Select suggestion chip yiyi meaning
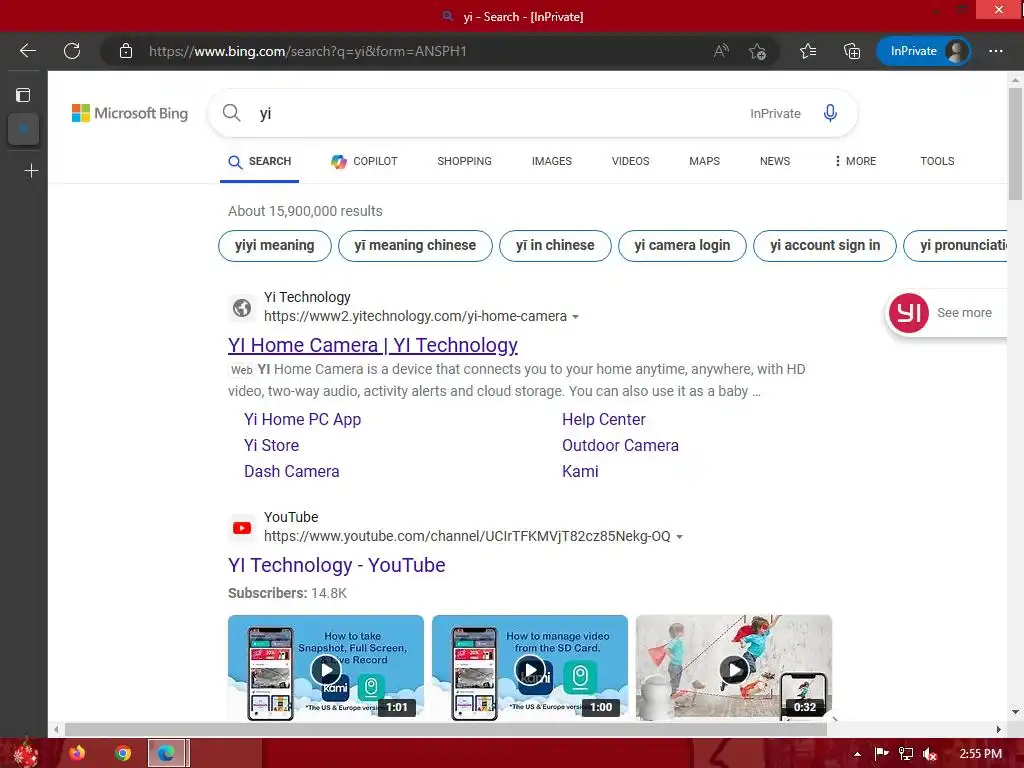The width and height of the screenshot is (1024, 768). point(275,246)
